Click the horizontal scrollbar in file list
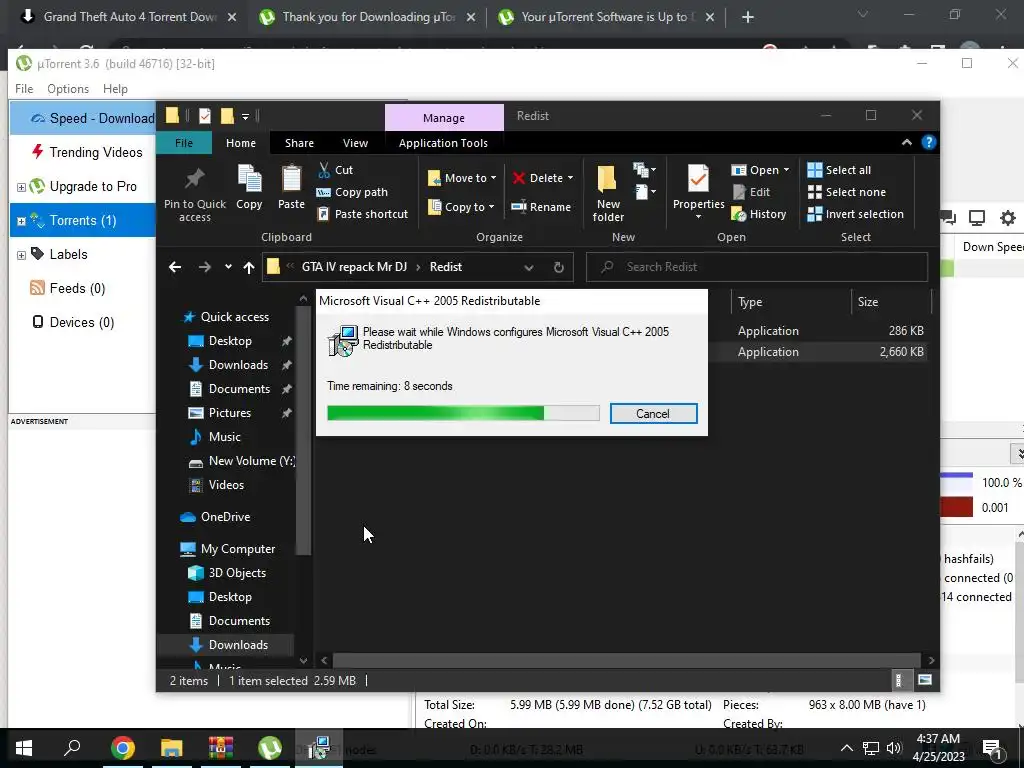 pyautogui.click(x=626, y=660)
